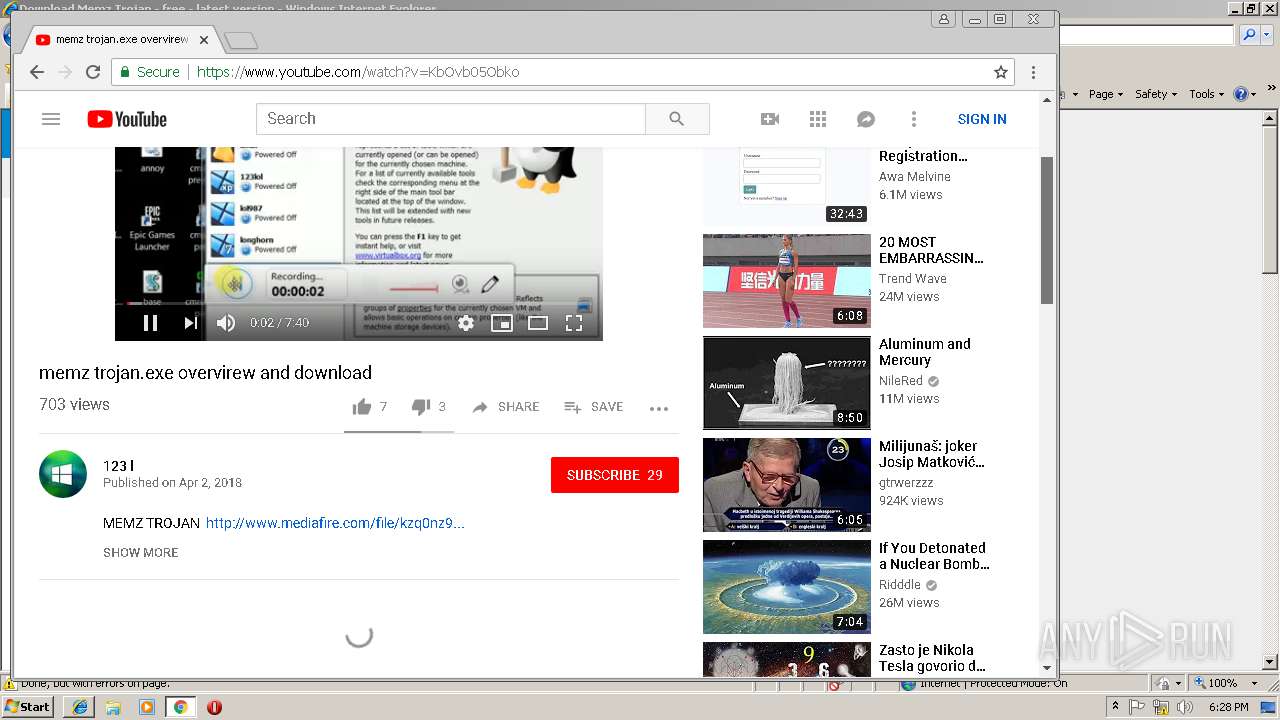Open the YouTube hamburger guide menu
This screenshot has height=720, width=1280.
coord(51,119)
